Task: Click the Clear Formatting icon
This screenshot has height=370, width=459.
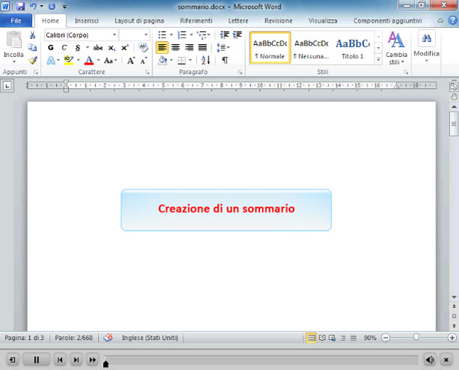Action: point(143,48)
